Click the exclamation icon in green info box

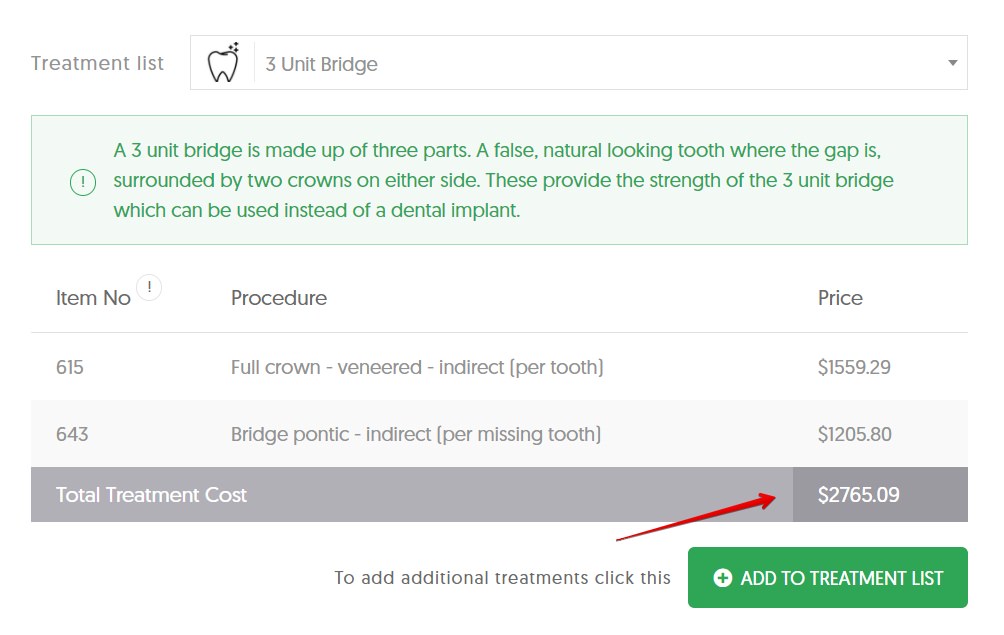tap(83, 182)
